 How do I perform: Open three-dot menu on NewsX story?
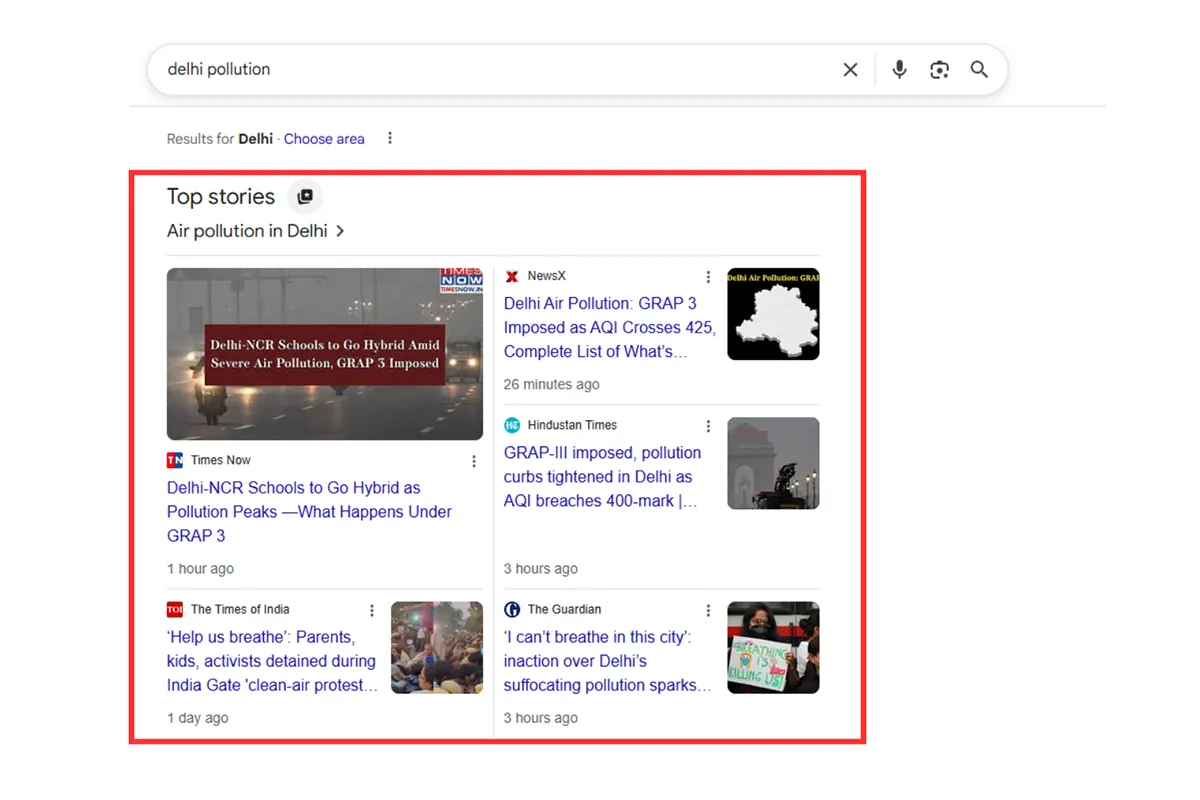(708, 276)
